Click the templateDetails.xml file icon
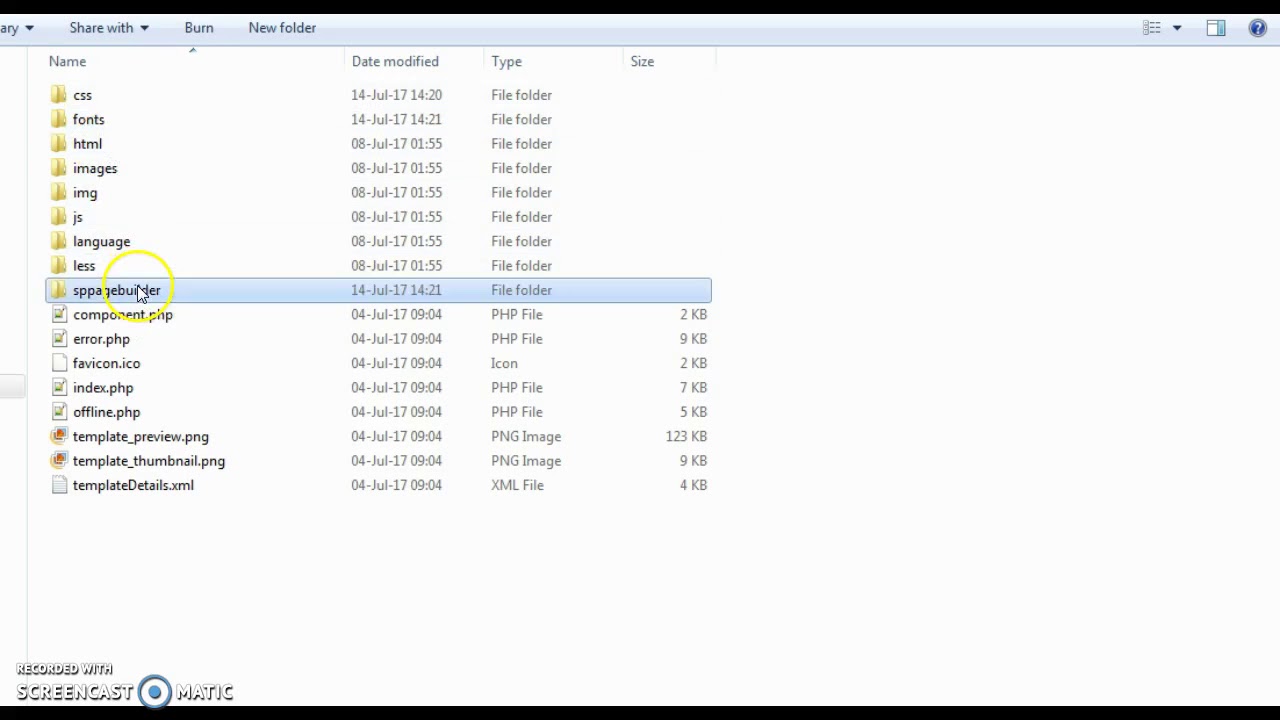The image size is (1280, 720). 59,485
